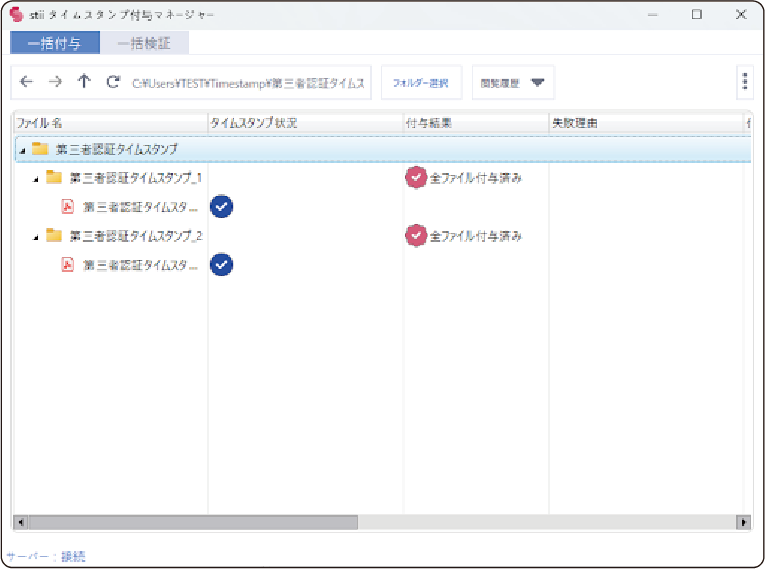This screenshot has width=765, height=569.
Task: Click the フォルダー選択 button
Action: coord(420,83)
